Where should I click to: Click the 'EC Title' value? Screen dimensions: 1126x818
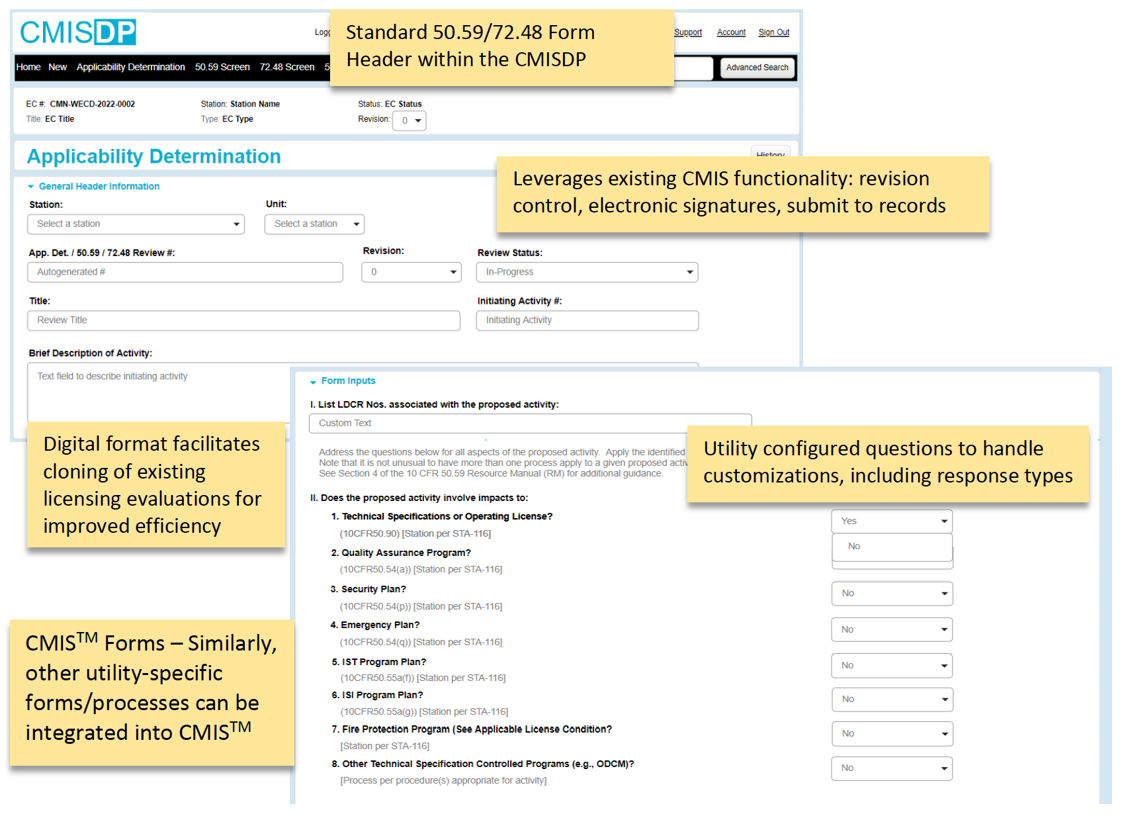[60, 119]
